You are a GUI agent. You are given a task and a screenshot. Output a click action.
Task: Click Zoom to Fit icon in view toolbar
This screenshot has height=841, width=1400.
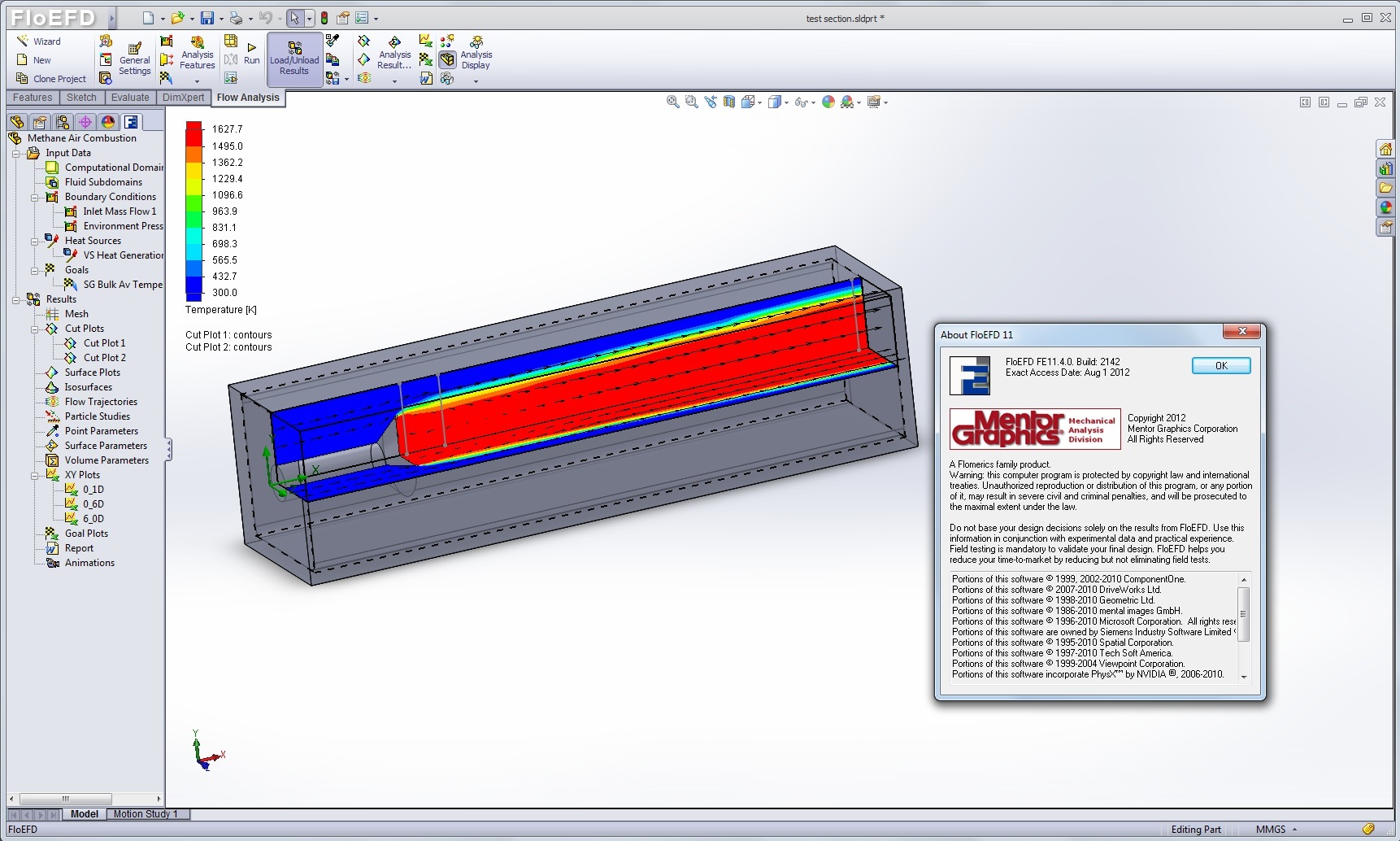coord(672,102)
